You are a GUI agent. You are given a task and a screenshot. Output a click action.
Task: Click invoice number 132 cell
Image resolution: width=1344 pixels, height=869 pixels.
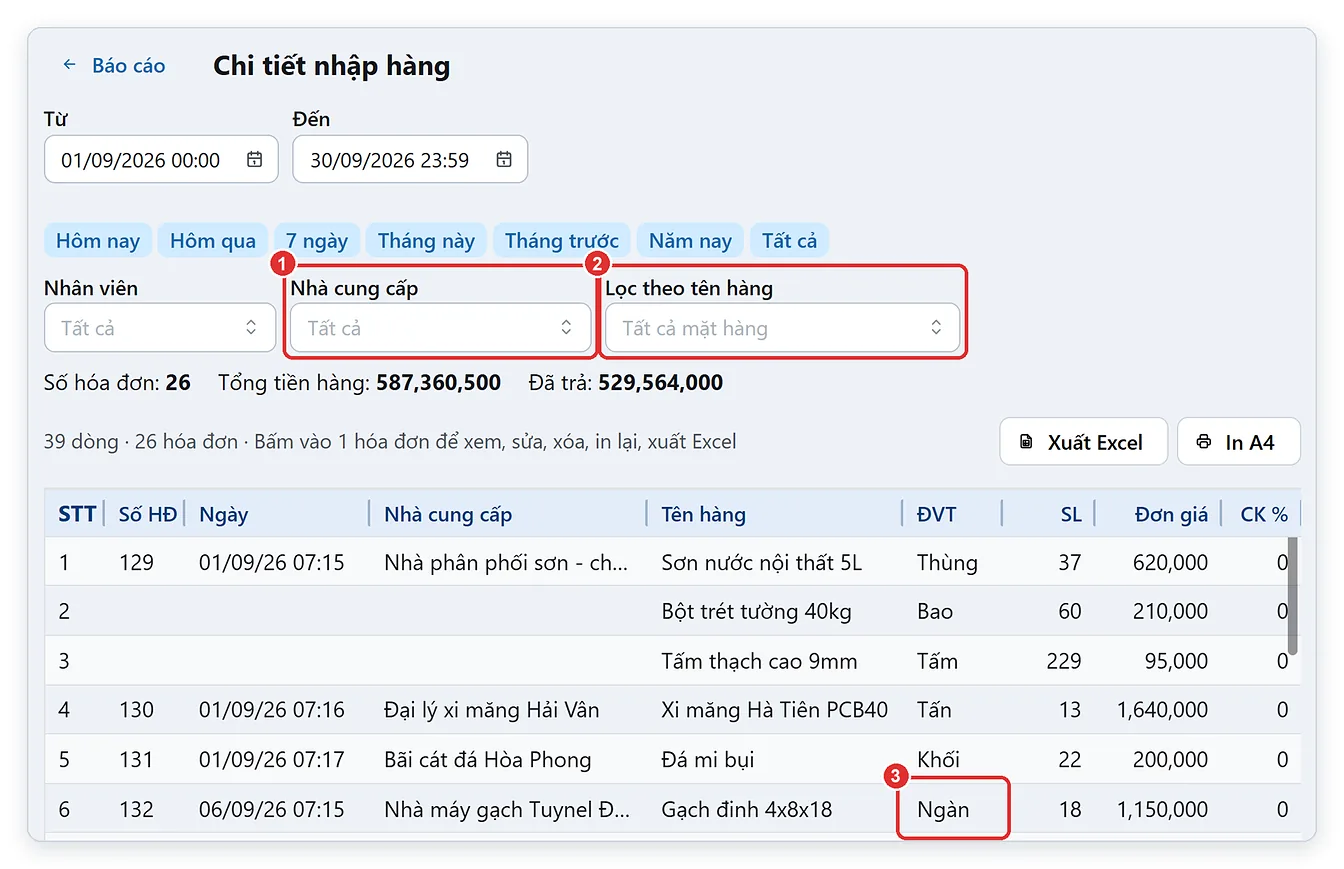(136, 810)
